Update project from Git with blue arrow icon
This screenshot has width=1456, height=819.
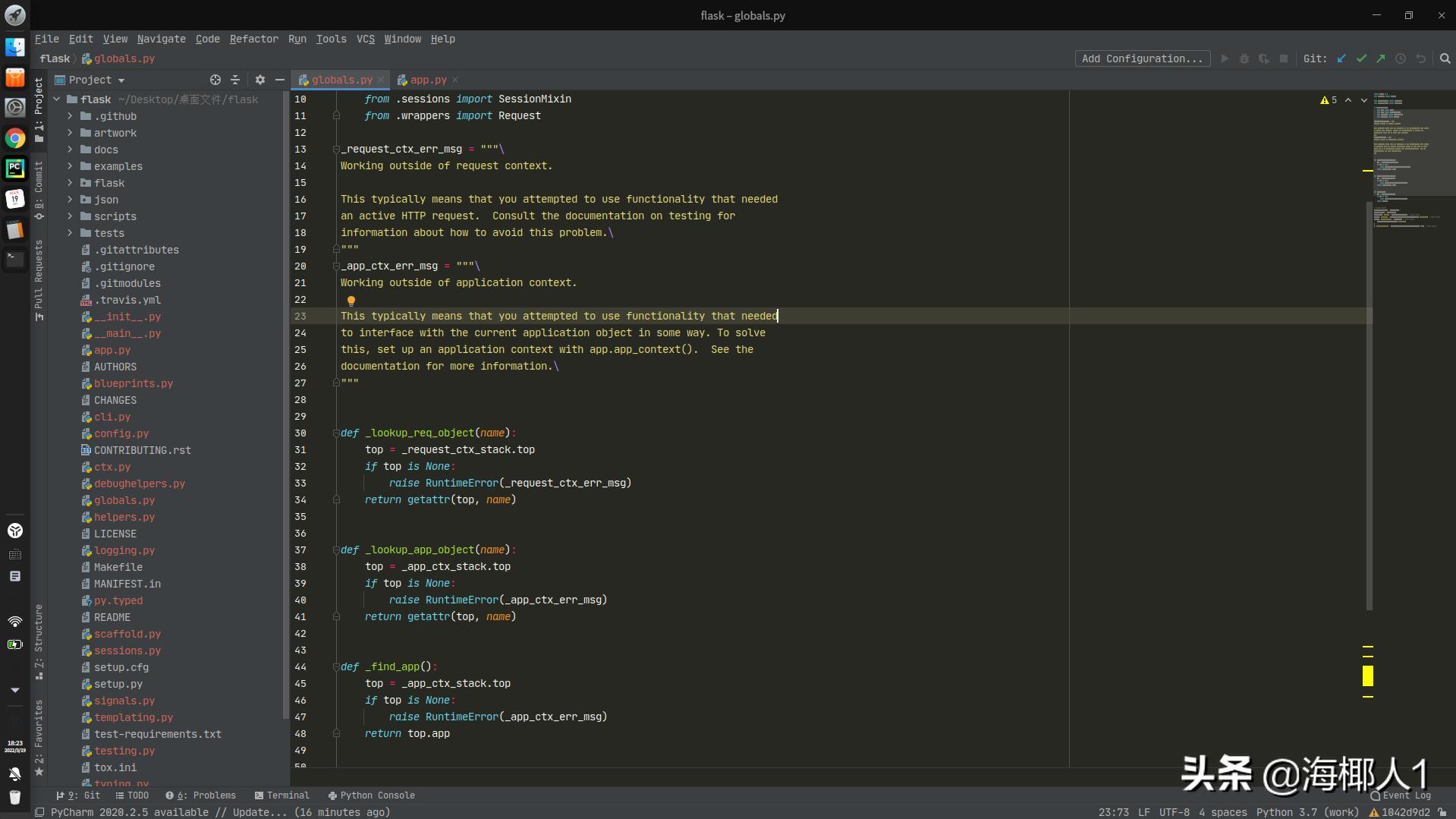click(x=1342, y=58)
